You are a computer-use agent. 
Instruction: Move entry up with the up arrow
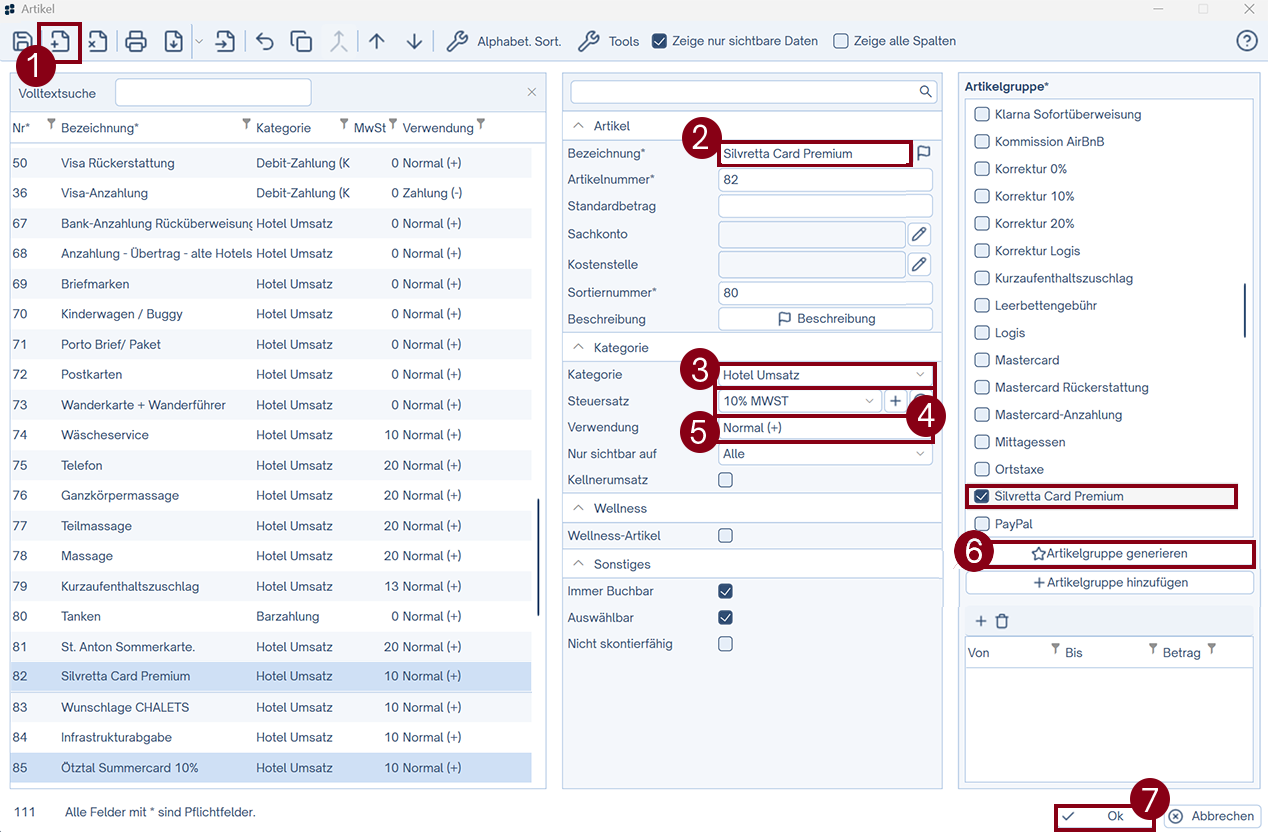tap(376, 41)
